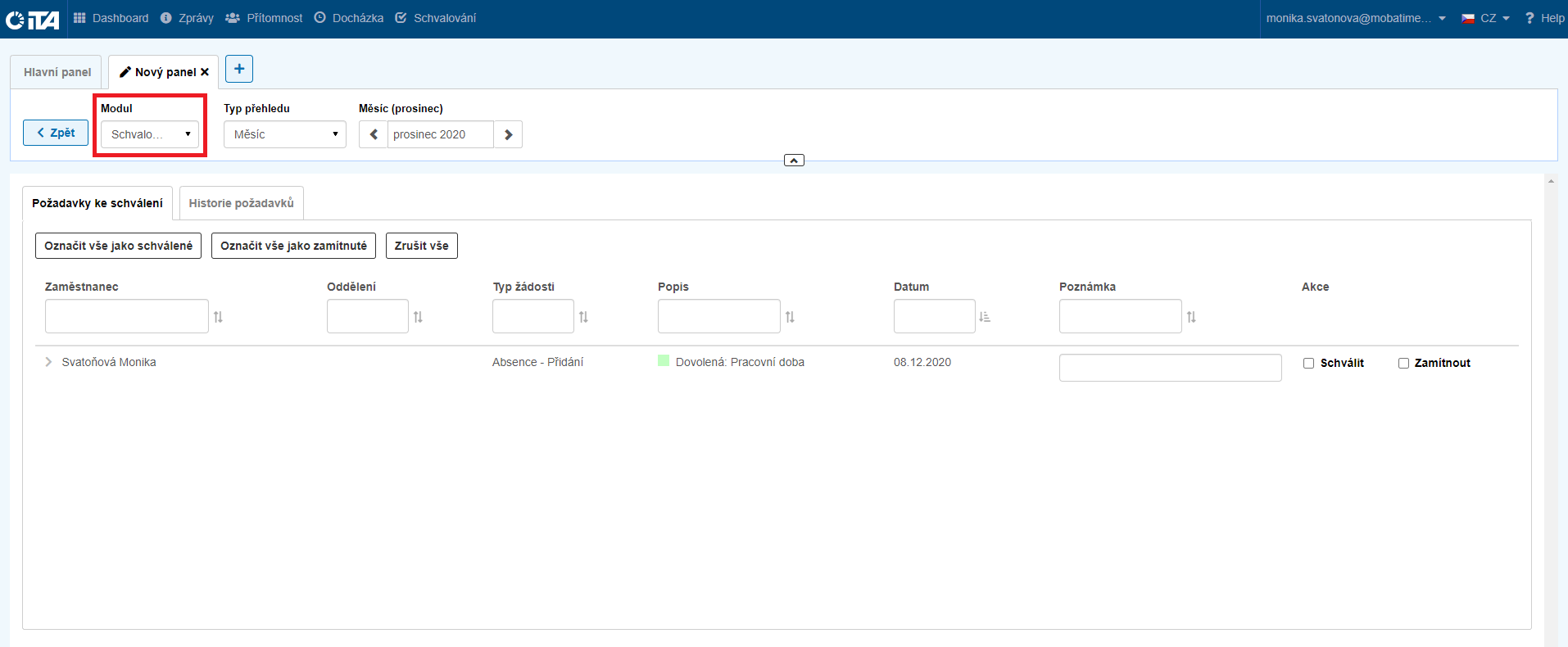Open the Modul dropdown

click(x=150, y=134)
